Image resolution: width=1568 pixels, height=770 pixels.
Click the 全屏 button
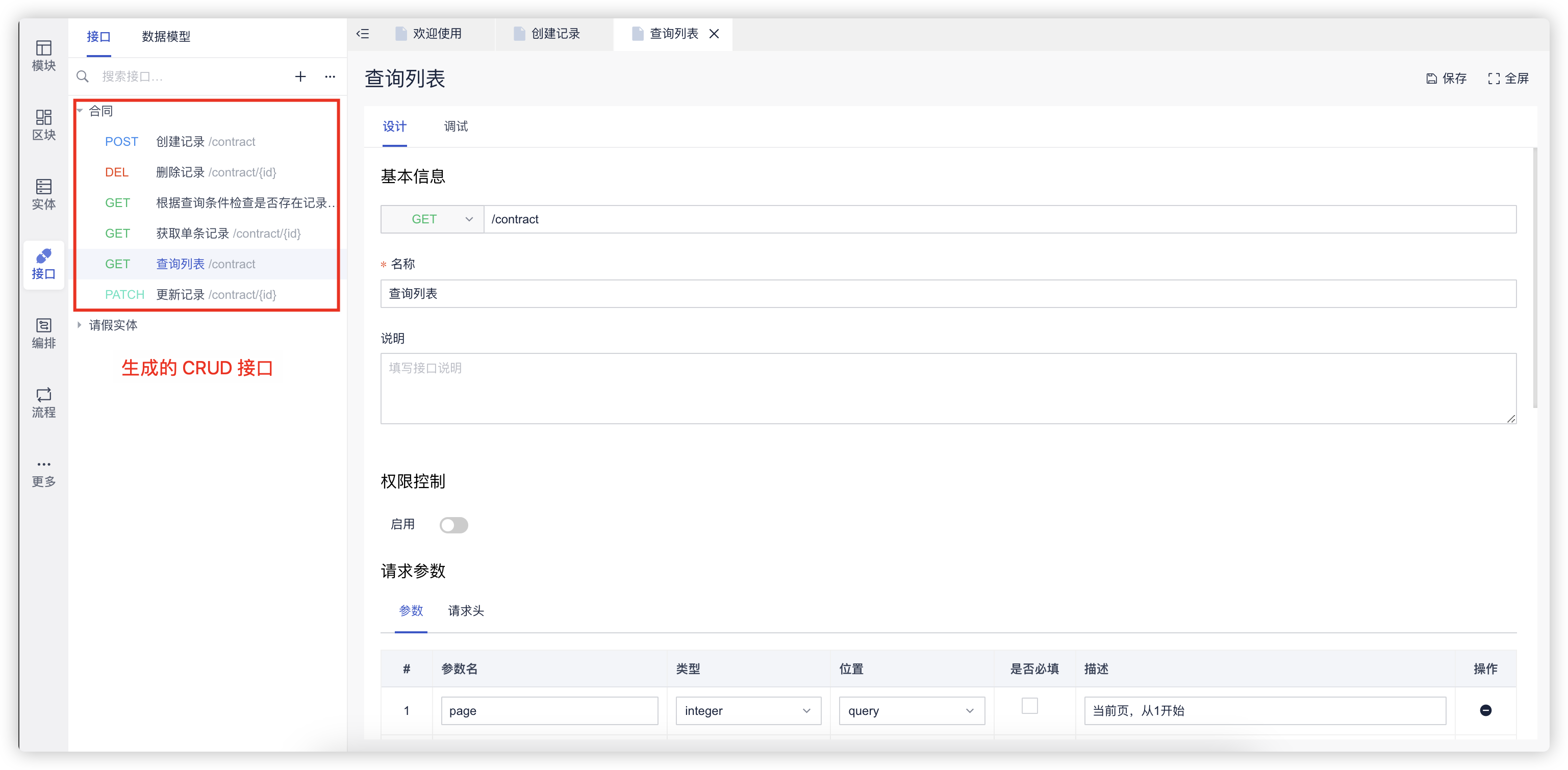point(1508,79)
